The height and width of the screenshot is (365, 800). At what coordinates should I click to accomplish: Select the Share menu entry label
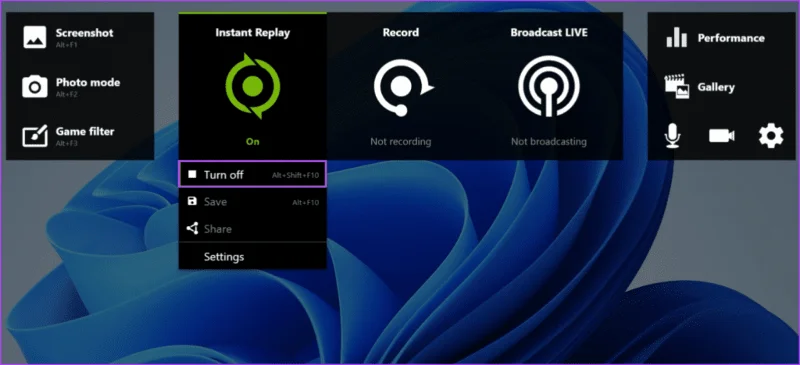point(217,229)
